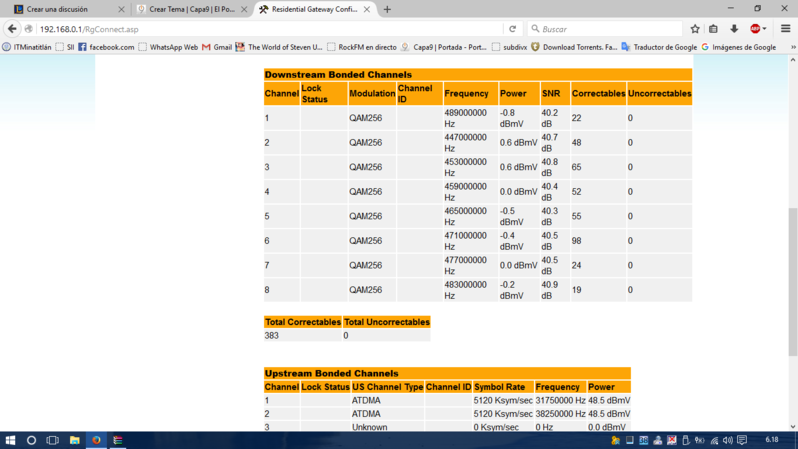Viewport: 798px width, 449px height.
Task: Open Task View in the taskbar
Action: (53, 440)
